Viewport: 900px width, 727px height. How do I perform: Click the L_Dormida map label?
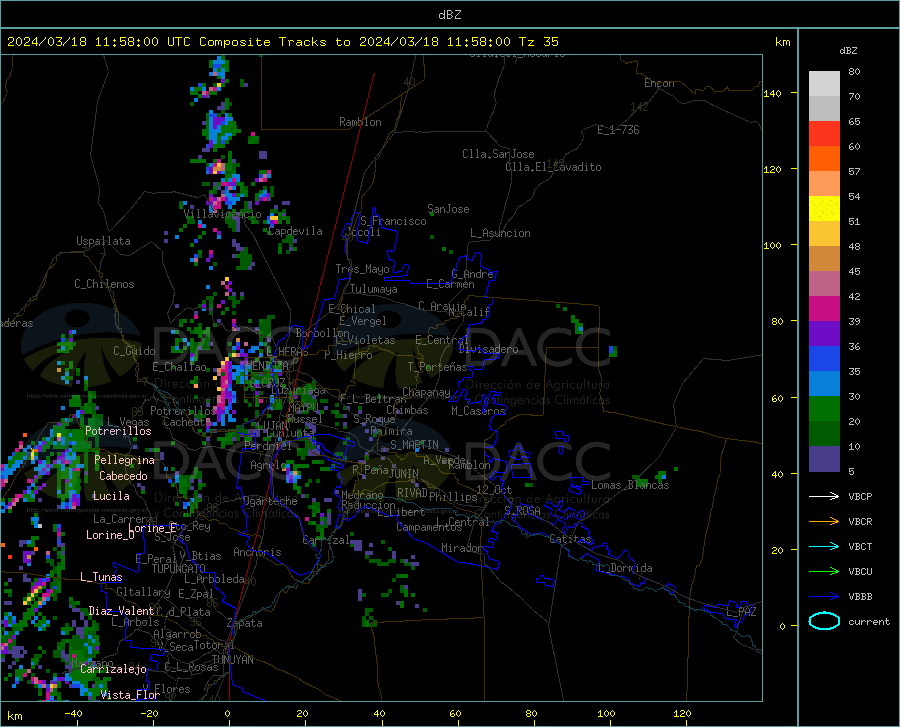pyautogui.click(x=625, y=568)
